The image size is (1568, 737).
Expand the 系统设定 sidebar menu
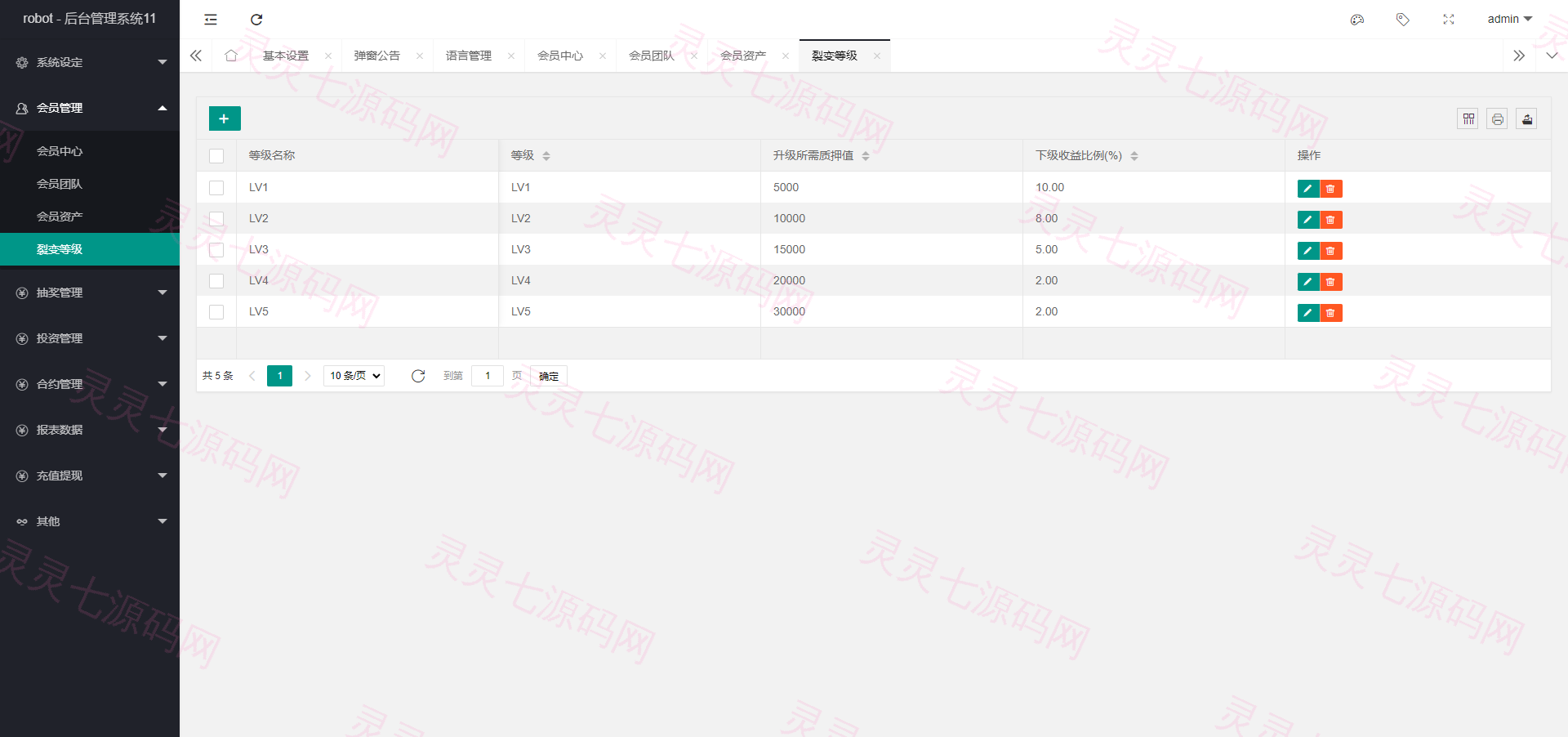(90, 62)
